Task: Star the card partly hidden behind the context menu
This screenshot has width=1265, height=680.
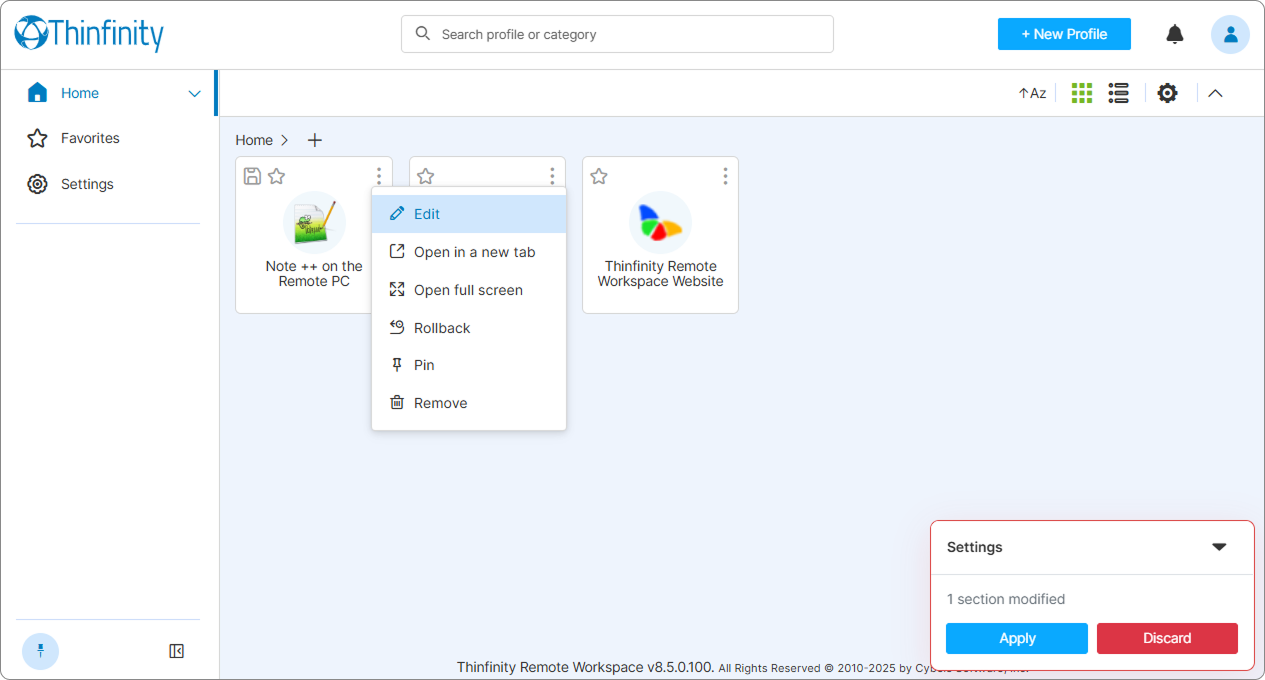Action: (x=425, y=176)
